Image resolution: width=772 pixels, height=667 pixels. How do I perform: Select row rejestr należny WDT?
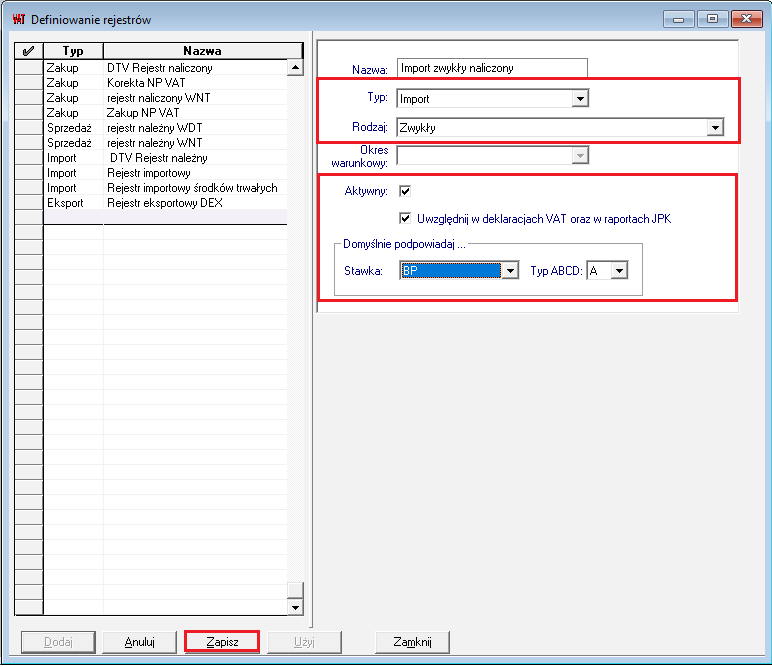[x=165, y=128]
